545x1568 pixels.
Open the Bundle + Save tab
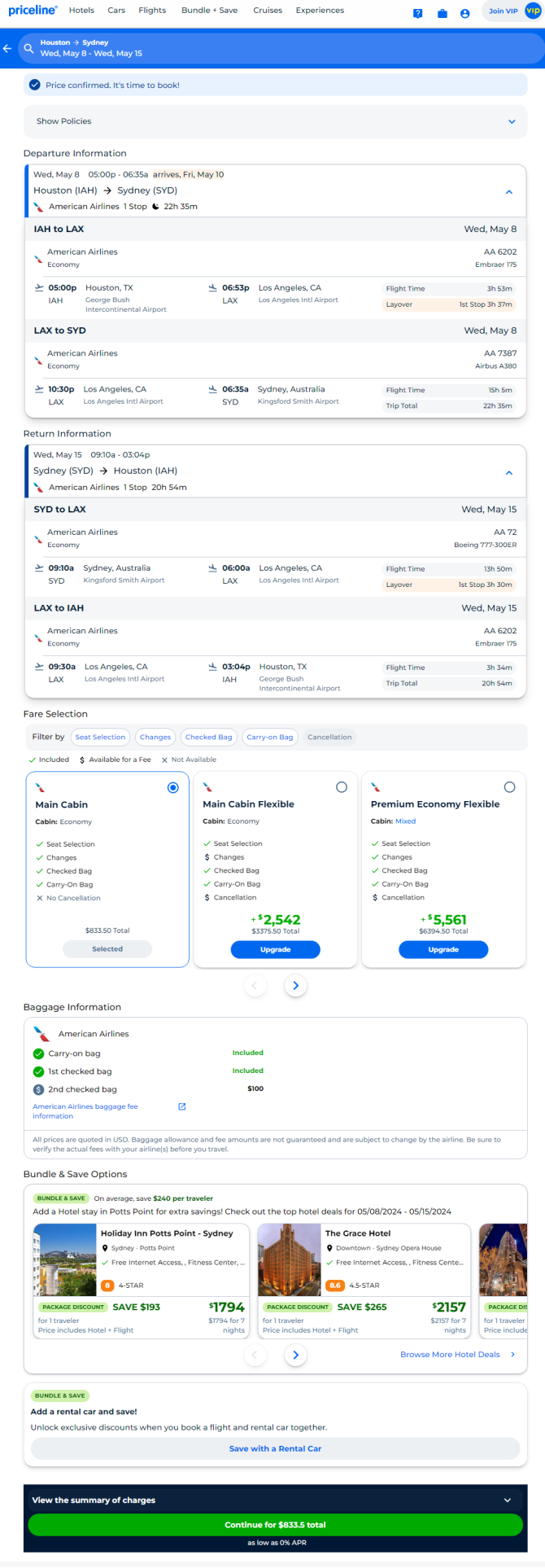tap(210, 11)
